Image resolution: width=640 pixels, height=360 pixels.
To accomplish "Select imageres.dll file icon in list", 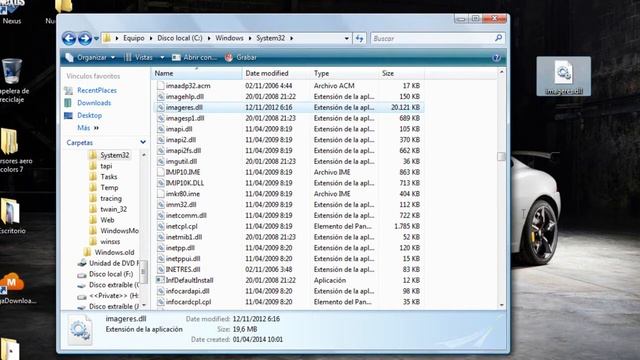I will (x=160, y=107).
